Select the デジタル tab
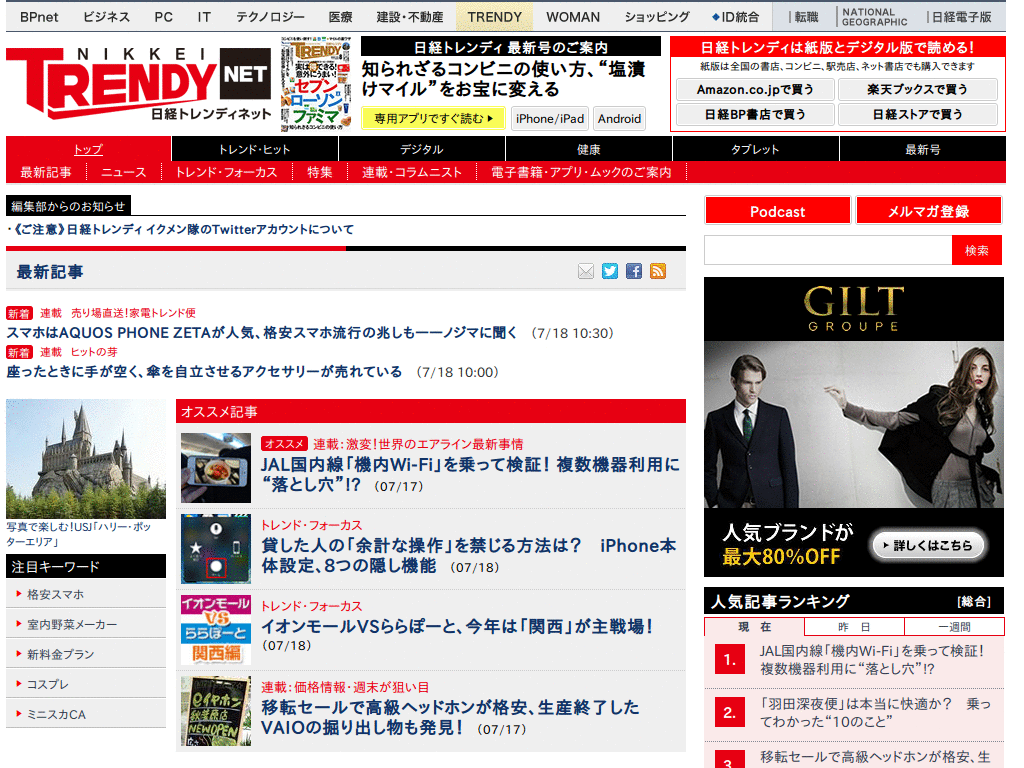The image size is (1024, 768). tap(422, 149)
